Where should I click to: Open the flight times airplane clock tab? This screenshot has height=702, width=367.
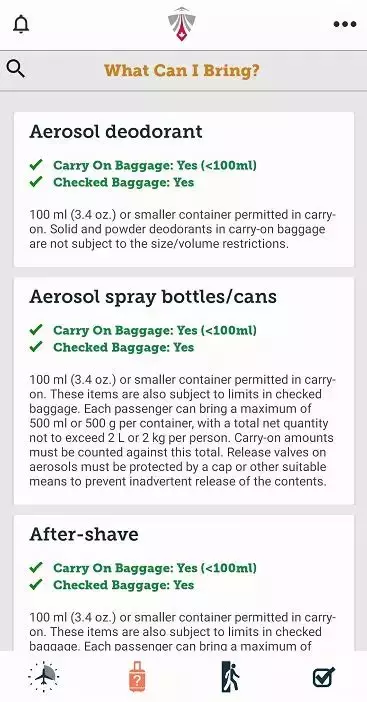coord(43,676)
